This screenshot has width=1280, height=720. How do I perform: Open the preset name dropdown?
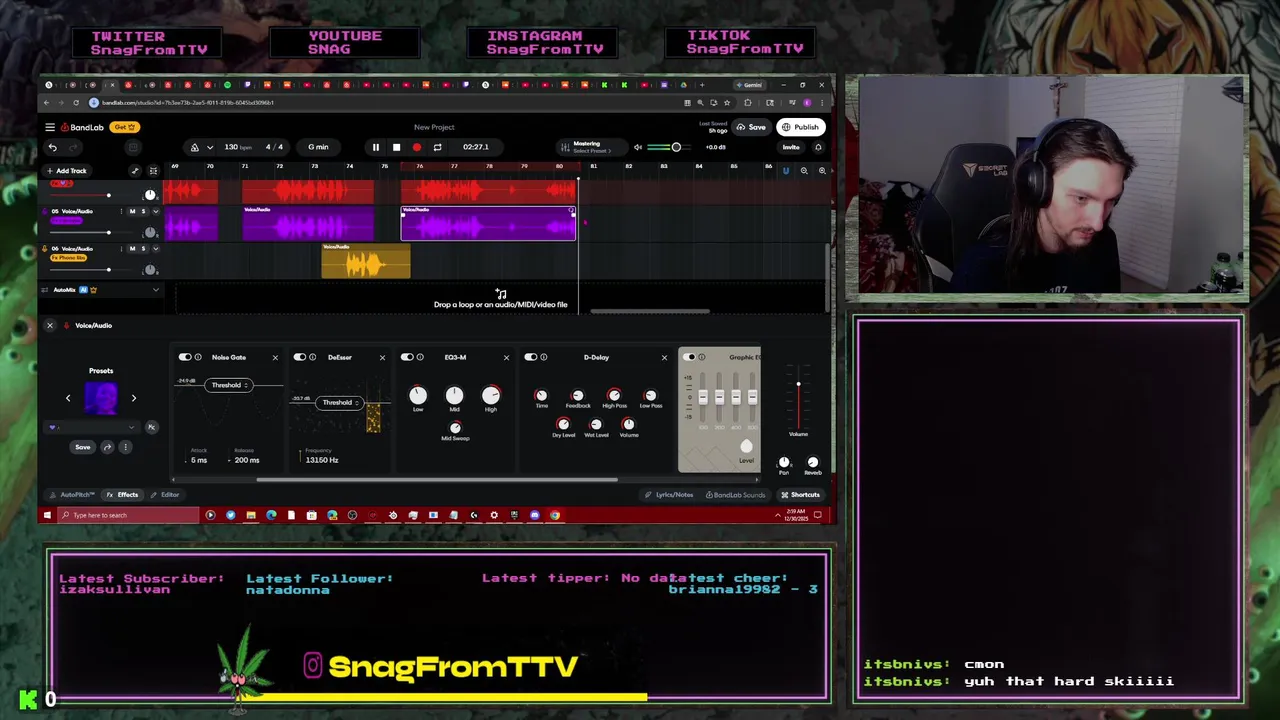(x=93, y=427)
